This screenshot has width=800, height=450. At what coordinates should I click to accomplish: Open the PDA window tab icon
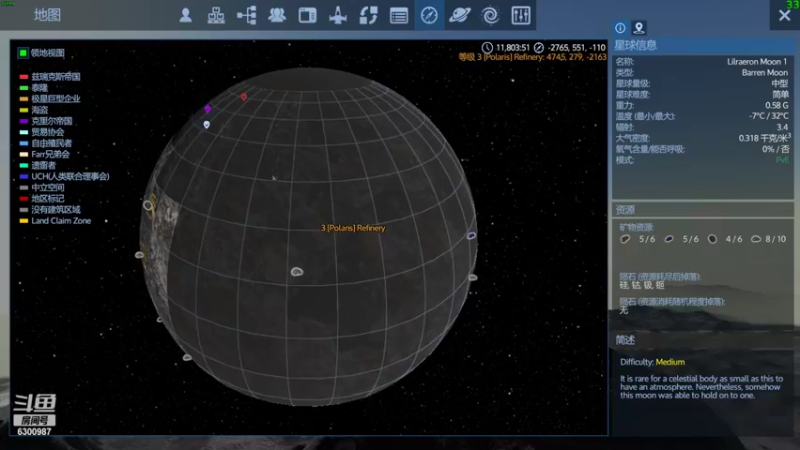pyautogui.click(x=307, y=15)
